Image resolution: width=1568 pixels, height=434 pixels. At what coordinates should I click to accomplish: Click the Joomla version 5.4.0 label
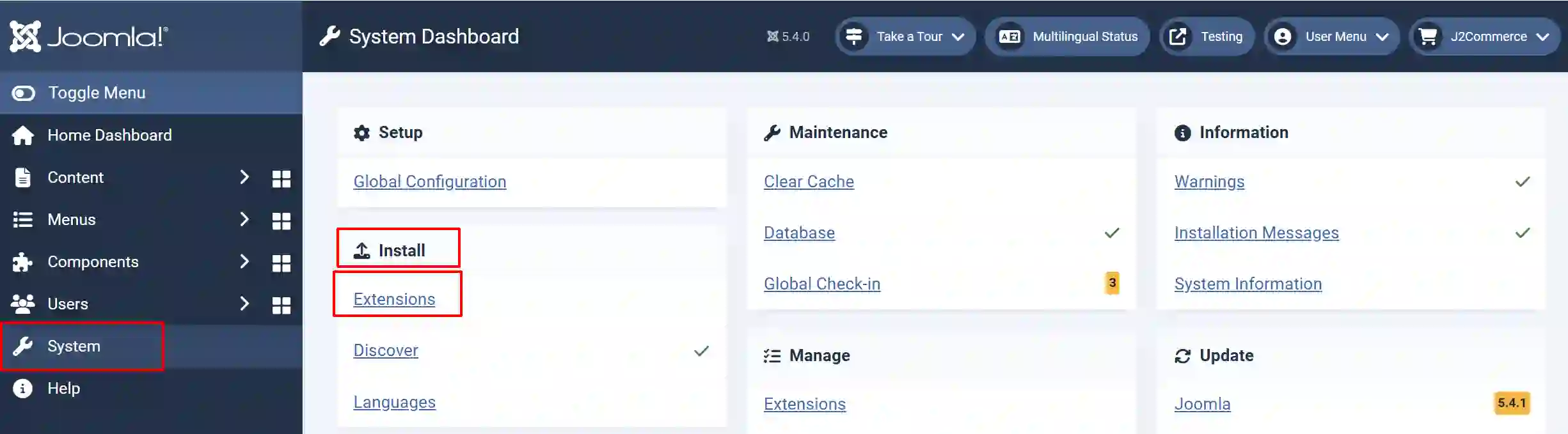coord(788,36)
